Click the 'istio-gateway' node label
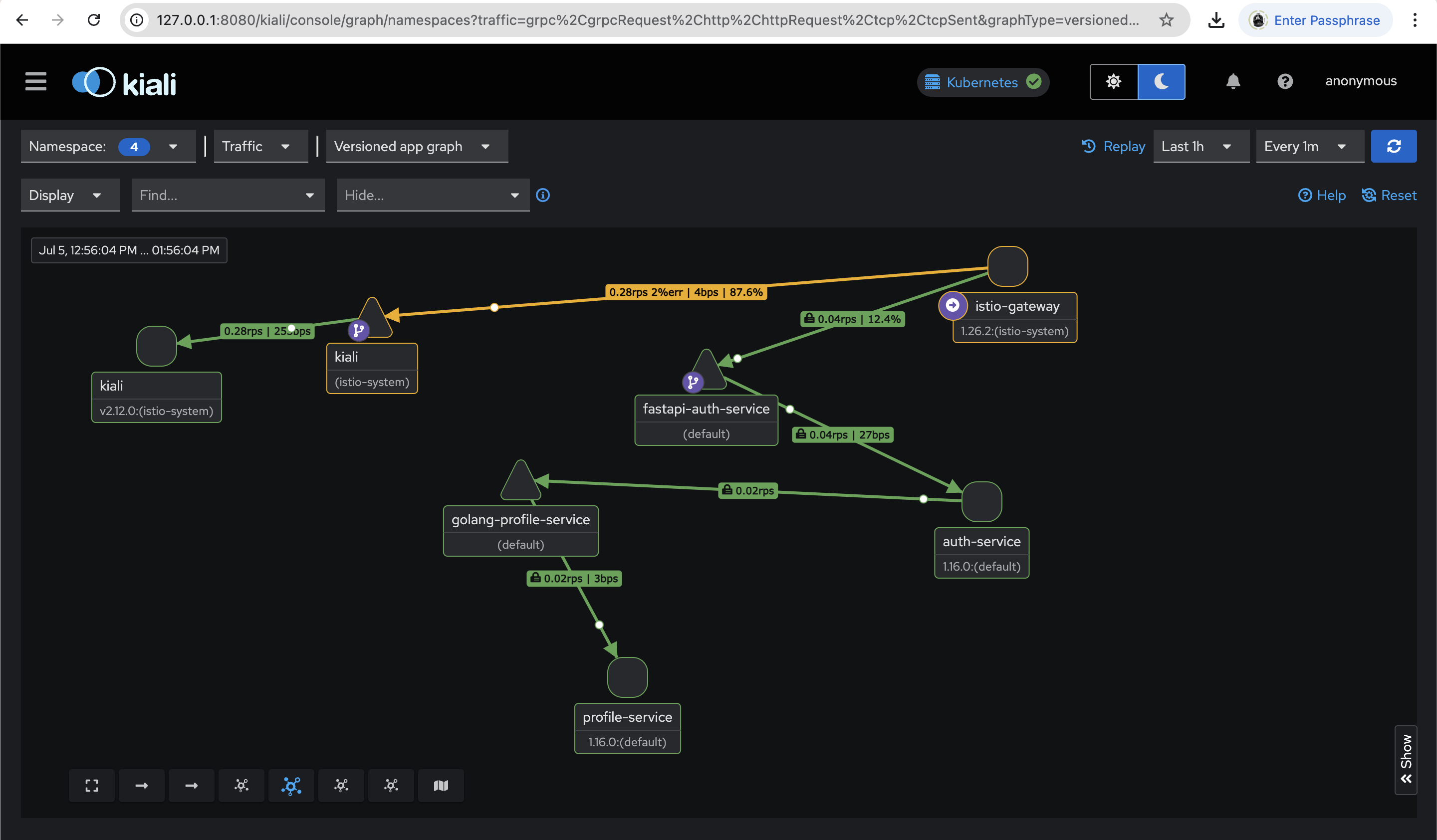 pyautogui.click(x=1017, y=306)
